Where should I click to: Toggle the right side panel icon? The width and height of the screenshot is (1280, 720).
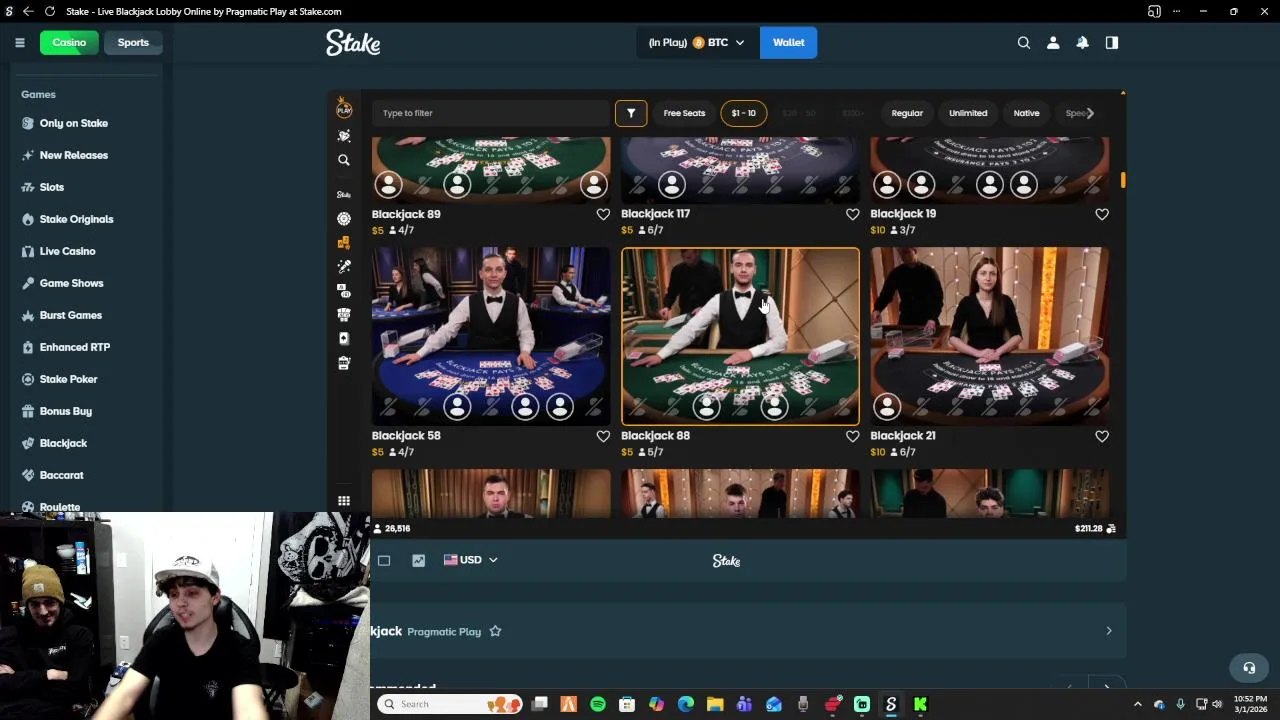coord(1112,43)
